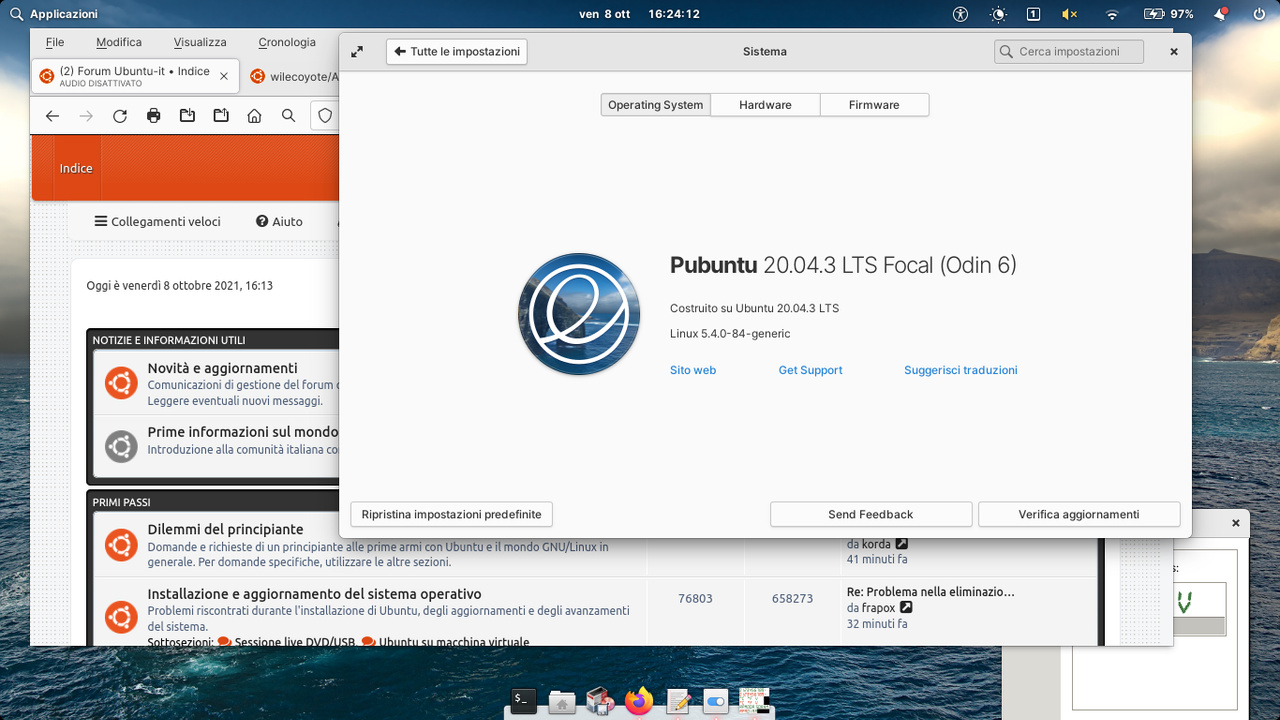Screen dimensions: 1280x720
Task: Open the Suggerisci traduzioni link
Action: pyautogui.click(x=961, y=370)
